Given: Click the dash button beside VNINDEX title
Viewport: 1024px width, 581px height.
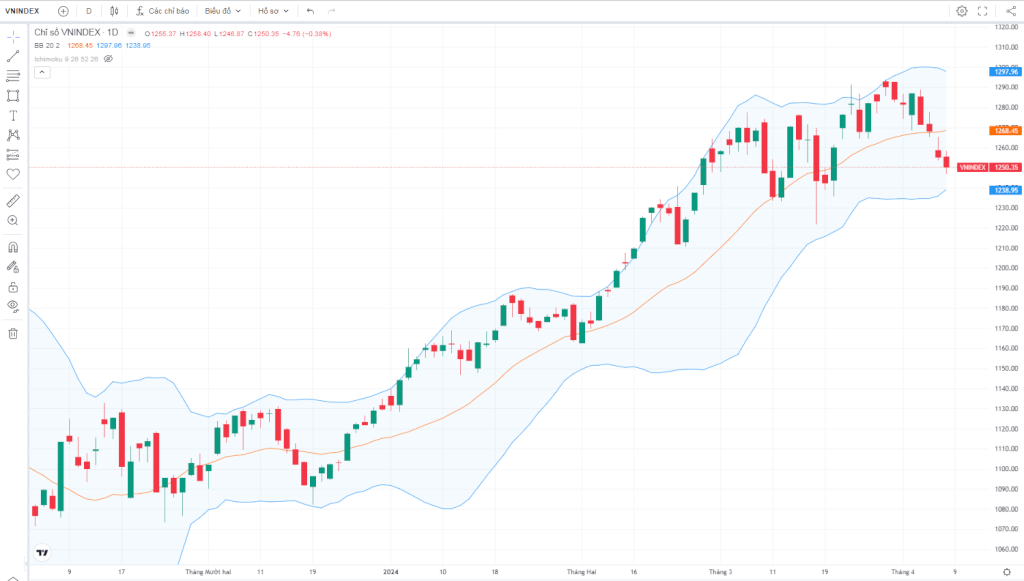Looking at the screenshot, I should point(131,33).
